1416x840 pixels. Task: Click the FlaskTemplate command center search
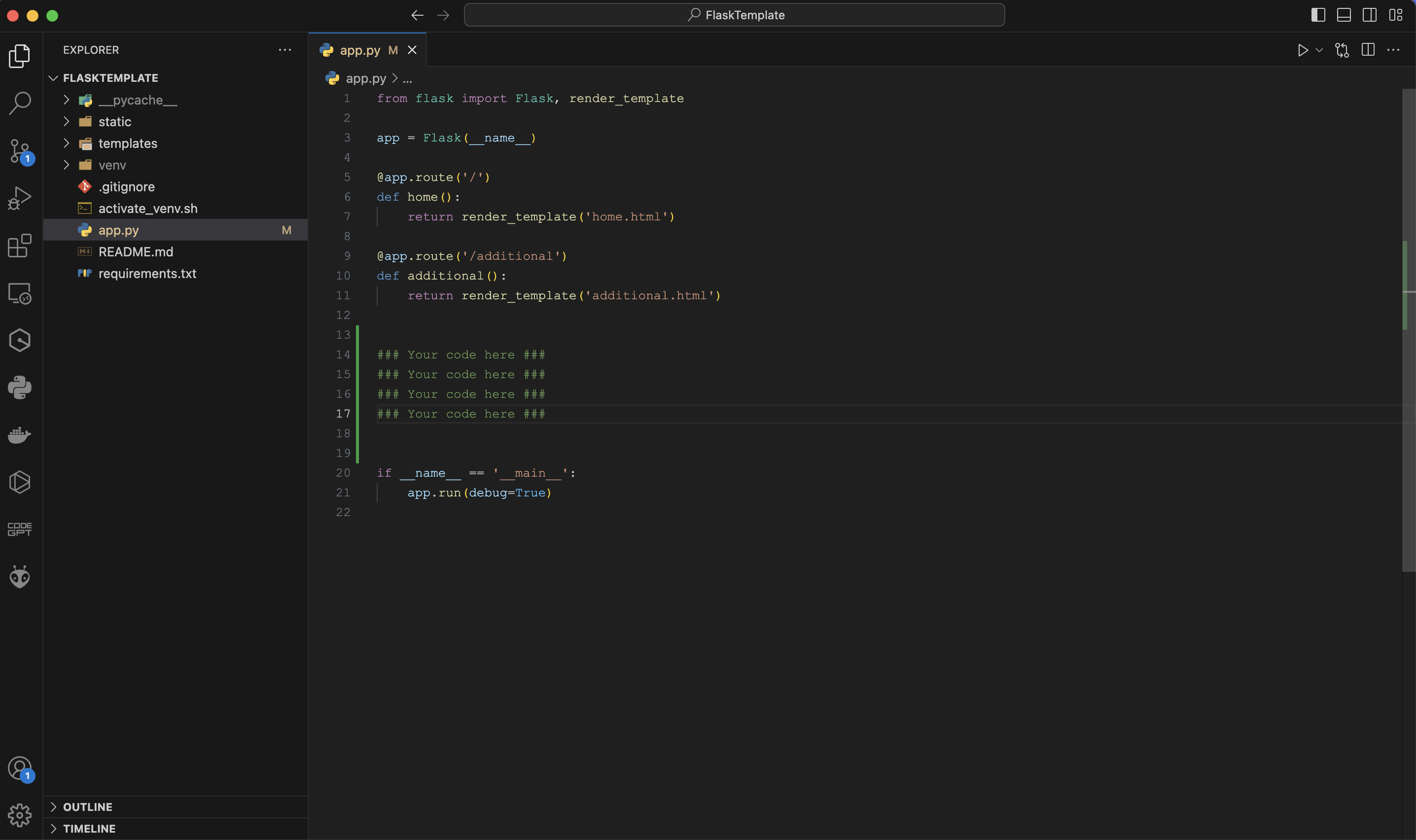coord(734,15)
